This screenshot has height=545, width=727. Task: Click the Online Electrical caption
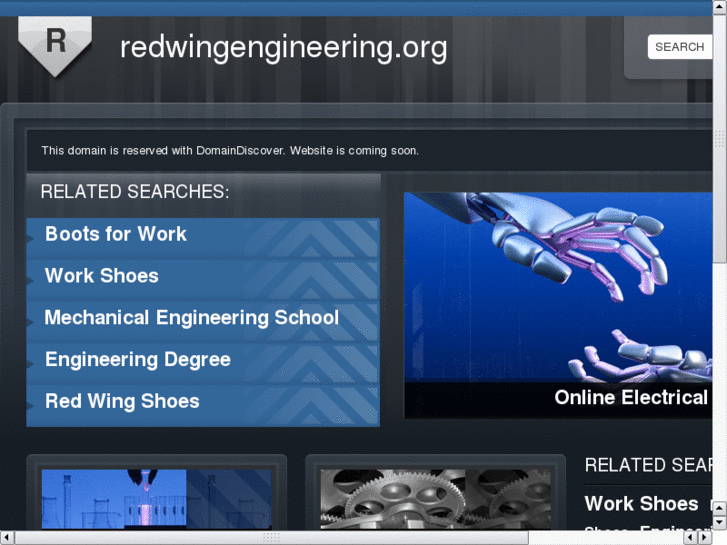click(631, 398)
